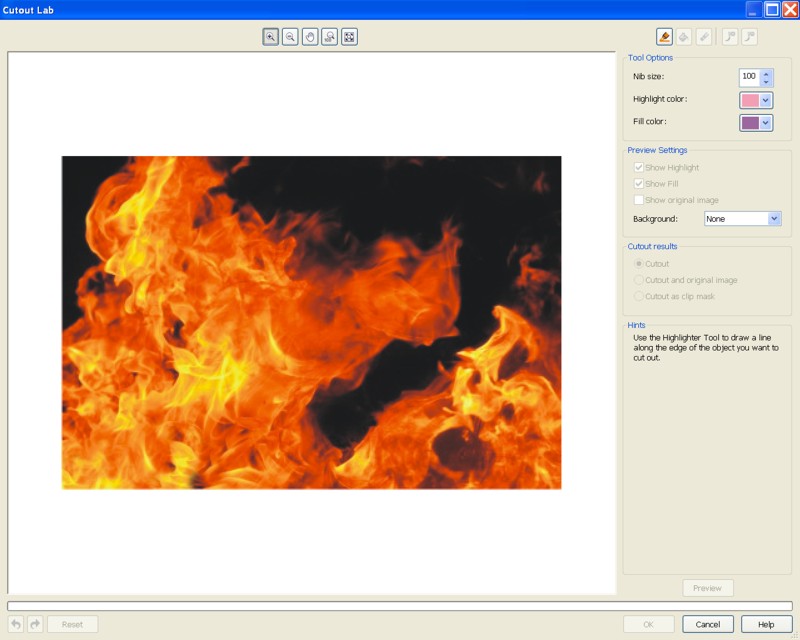Click the Cancel button

[708, 624]
